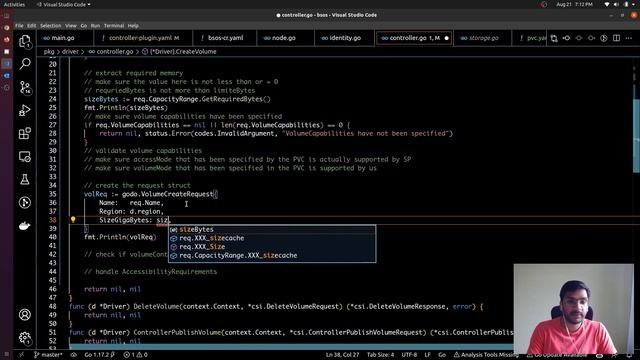
Task: Open the Docker whale view
Action: coord(25,226)
